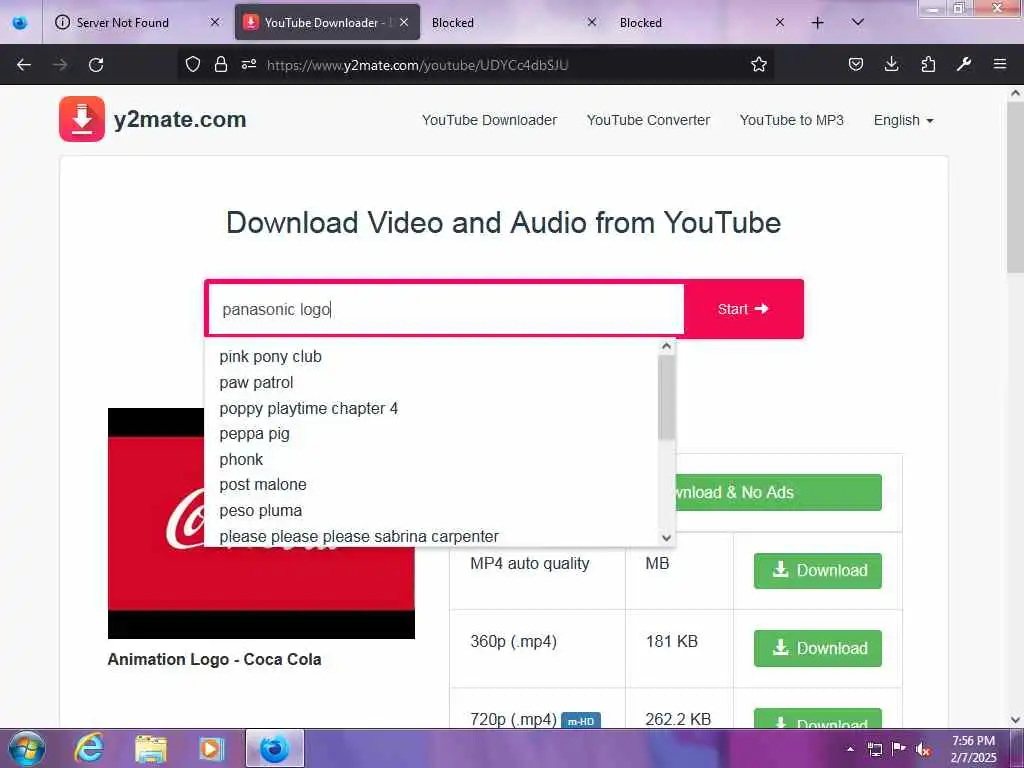
Task: Close the first Blocked tab
Action: 592,22
